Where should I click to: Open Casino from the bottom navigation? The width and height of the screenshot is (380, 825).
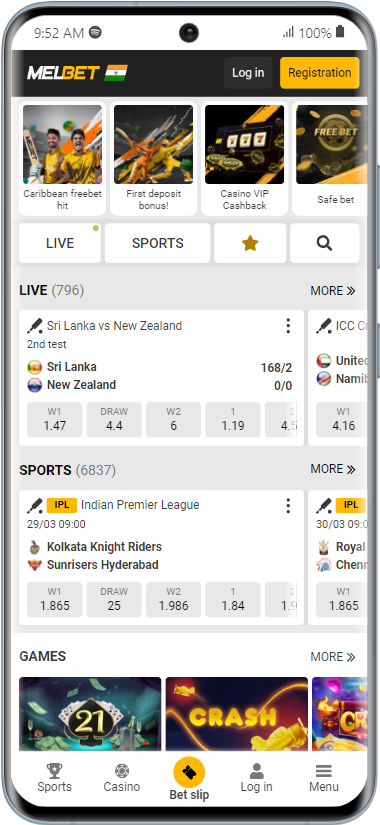click(122, 778)
